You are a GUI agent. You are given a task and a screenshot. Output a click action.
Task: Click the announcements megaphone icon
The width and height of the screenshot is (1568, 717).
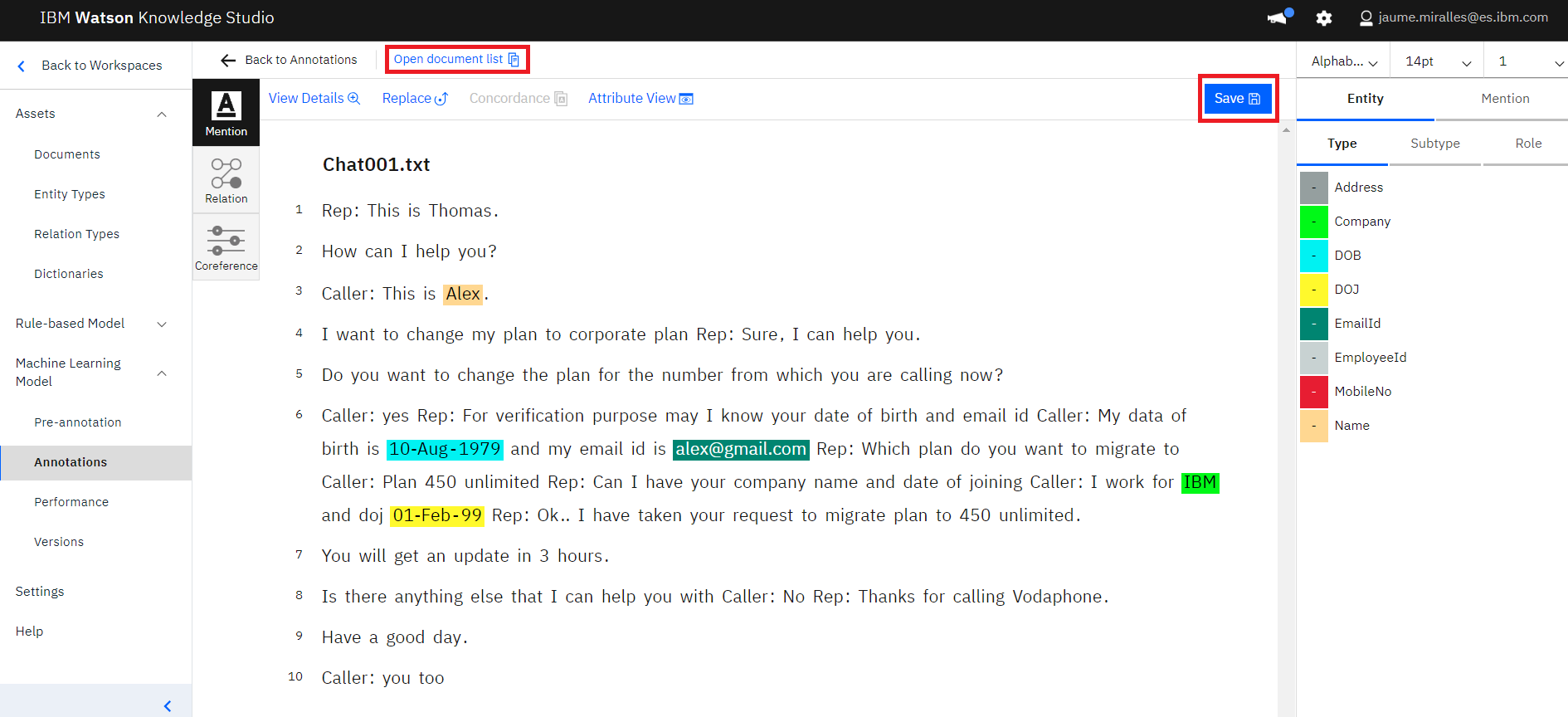[1278, 17]
